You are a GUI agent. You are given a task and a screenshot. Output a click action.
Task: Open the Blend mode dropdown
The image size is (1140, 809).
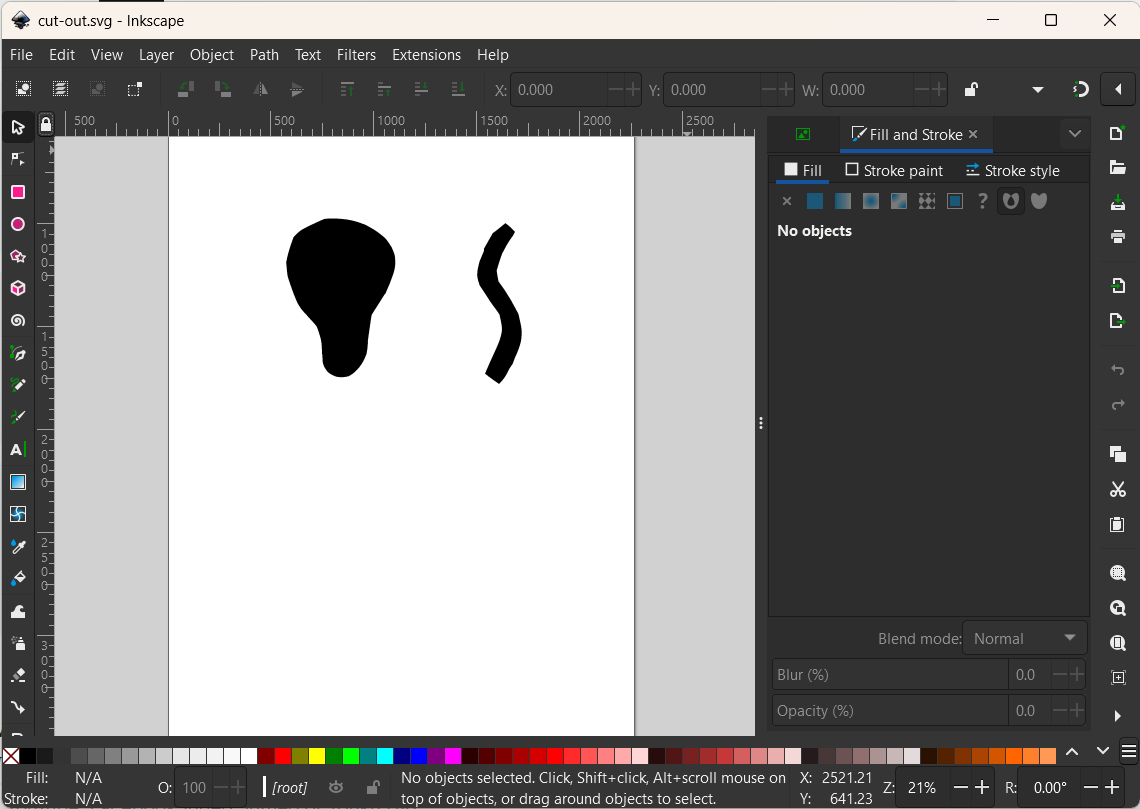(x=1024, y=638)
